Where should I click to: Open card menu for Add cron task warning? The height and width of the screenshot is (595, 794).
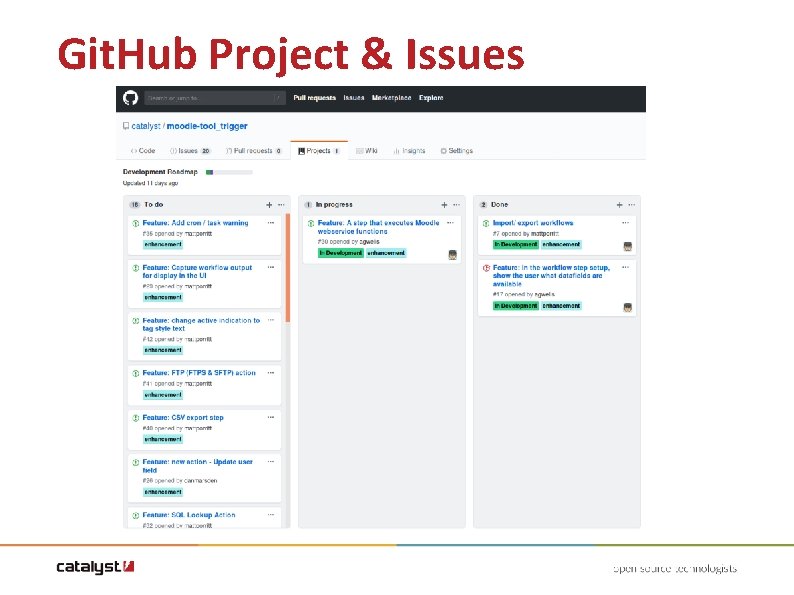[271, 223]
